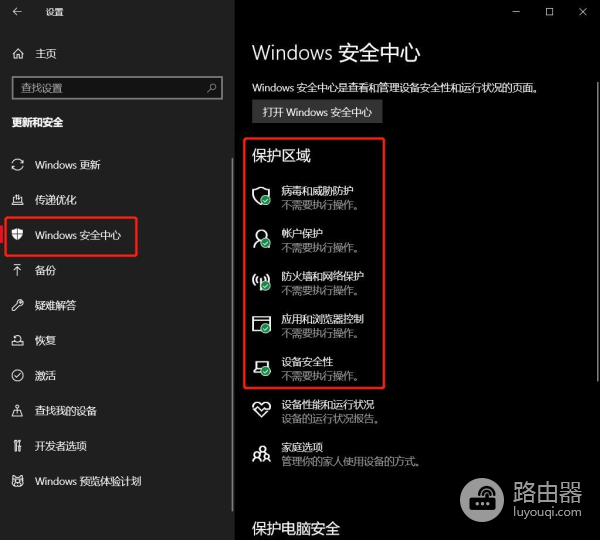This screenshot has width=600, height=540.
Task: Click the back arrow in Settings
Action: coord(17,12)
